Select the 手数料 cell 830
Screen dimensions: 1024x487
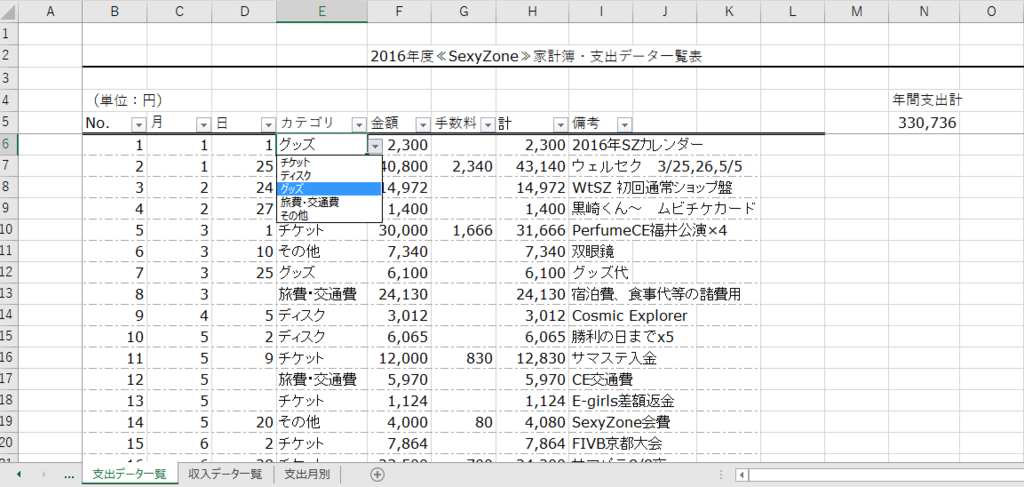(x=464, y=358)
